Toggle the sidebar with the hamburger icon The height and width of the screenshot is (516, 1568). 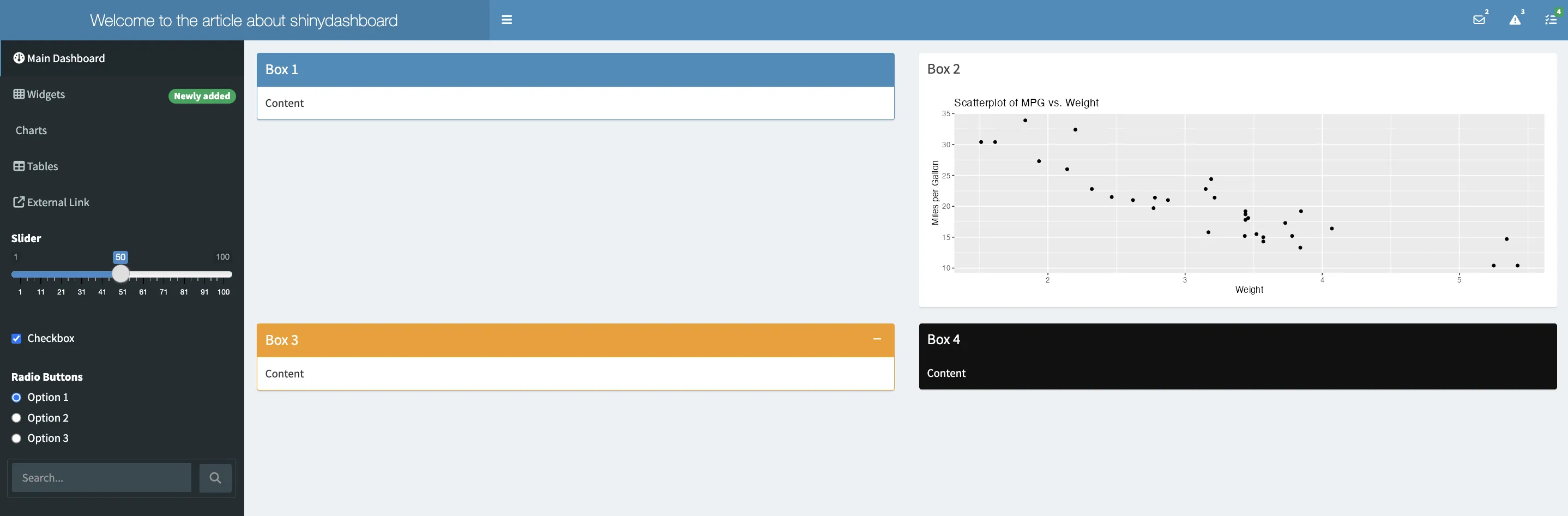506,20
